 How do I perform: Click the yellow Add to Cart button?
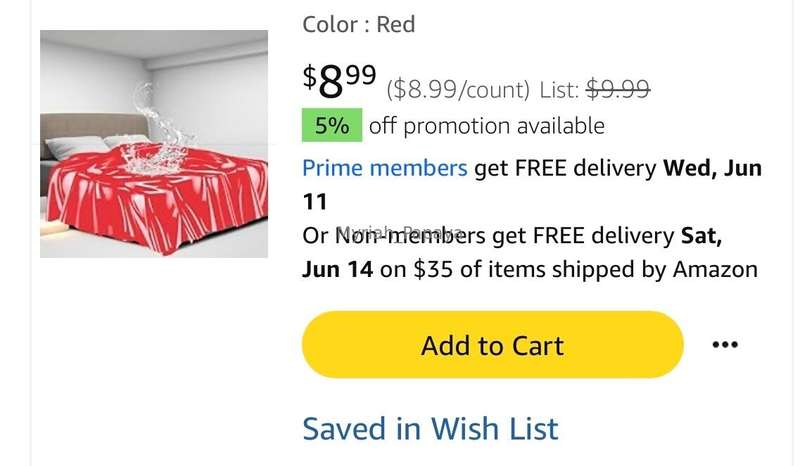[x=492, y=345]
